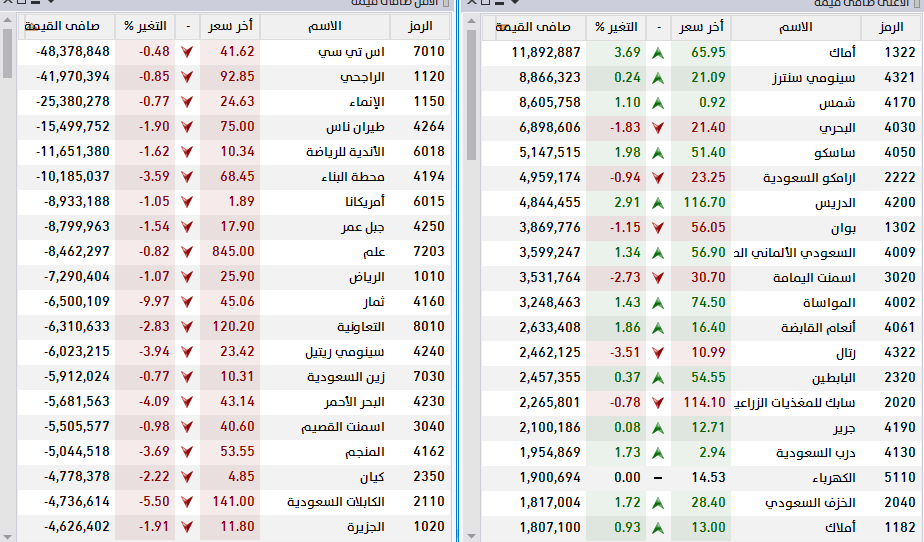
Task: Select زين السعودية stock name
Action: (x=346, y=376)
